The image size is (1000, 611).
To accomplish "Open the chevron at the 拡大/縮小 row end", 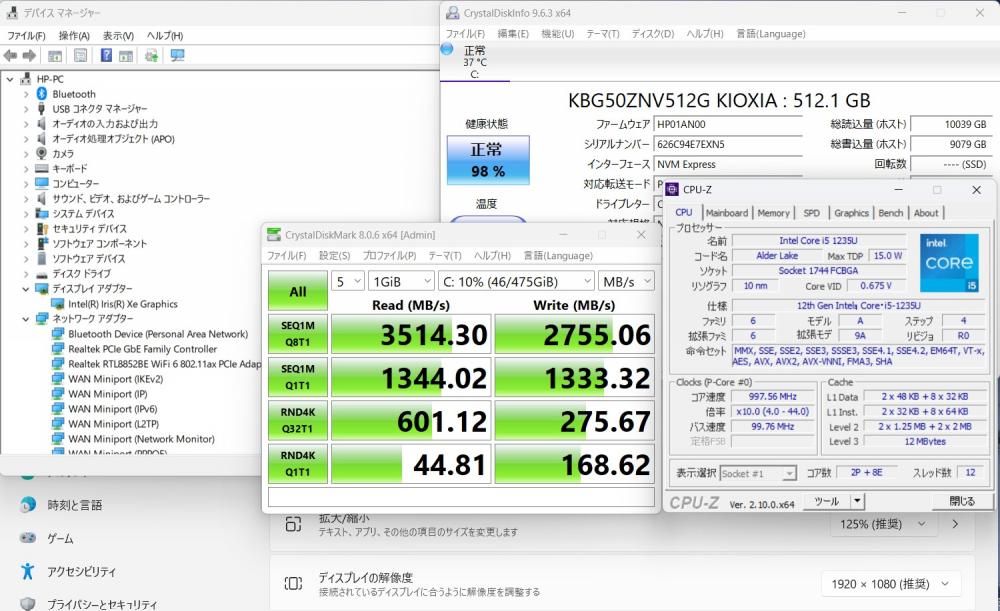I will click(x=955, y=524).
